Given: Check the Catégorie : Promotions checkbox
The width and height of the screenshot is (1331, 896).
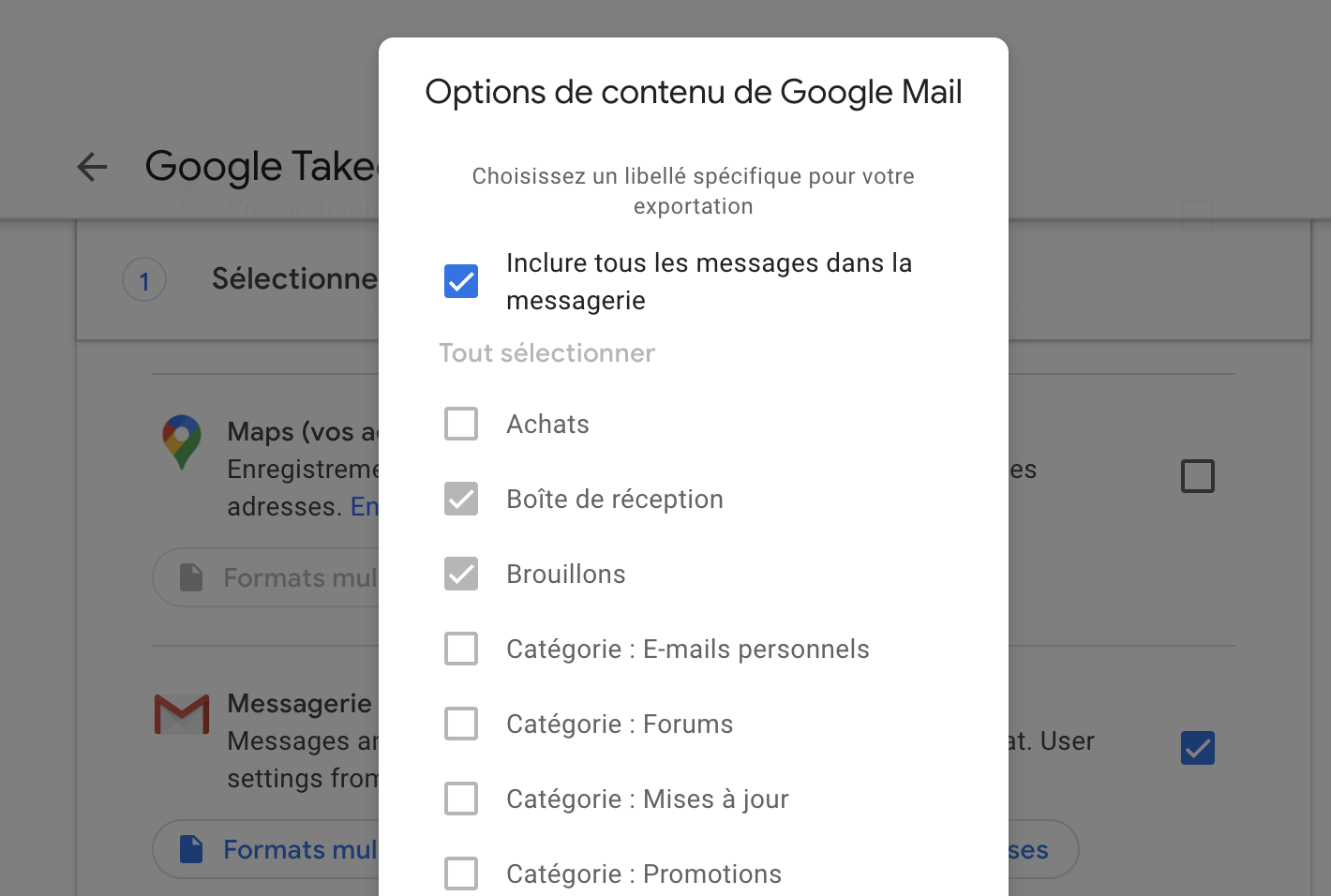Looking at the screenshot, I should pos(461,874).
